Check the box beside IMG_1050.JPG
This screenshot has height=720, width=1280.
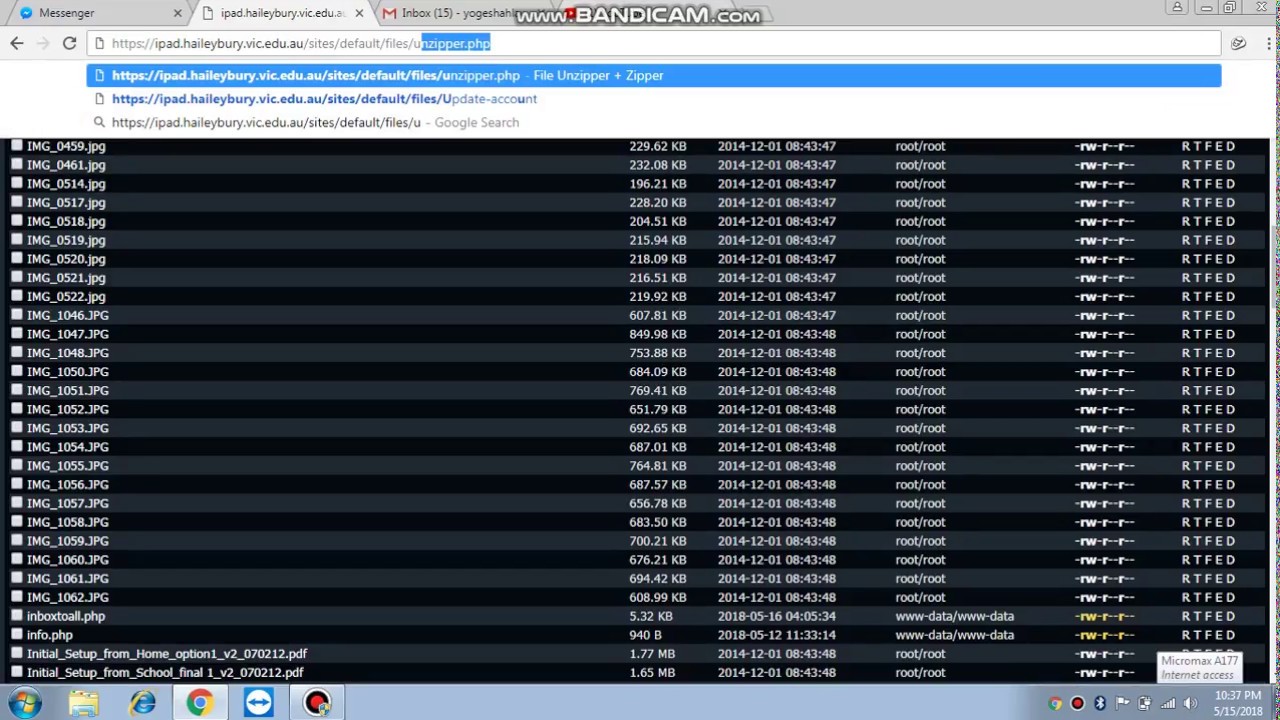(x=17, y=371)
